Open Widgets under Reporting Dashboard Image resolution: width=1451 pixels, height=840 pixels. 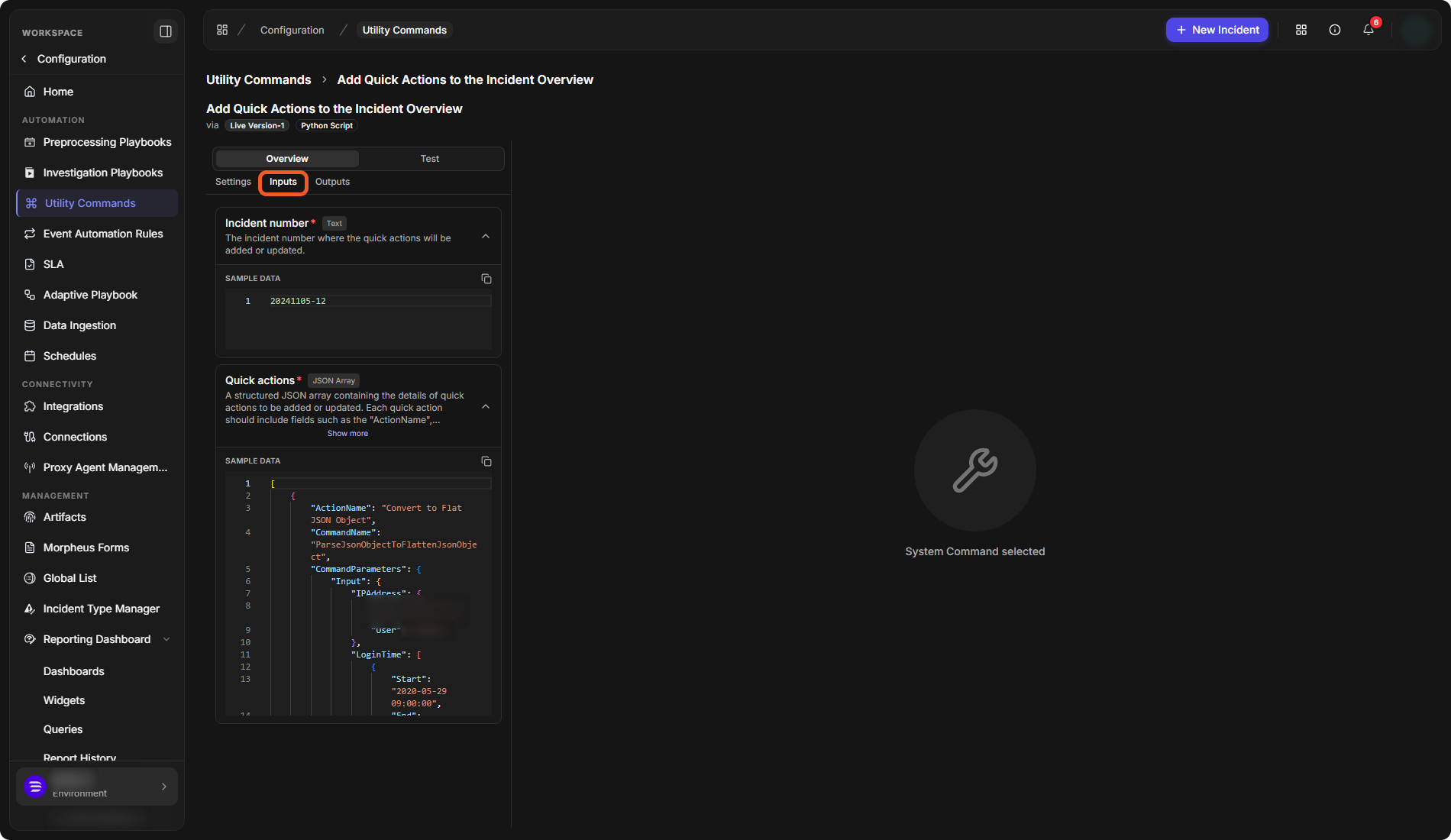(64, 700)
